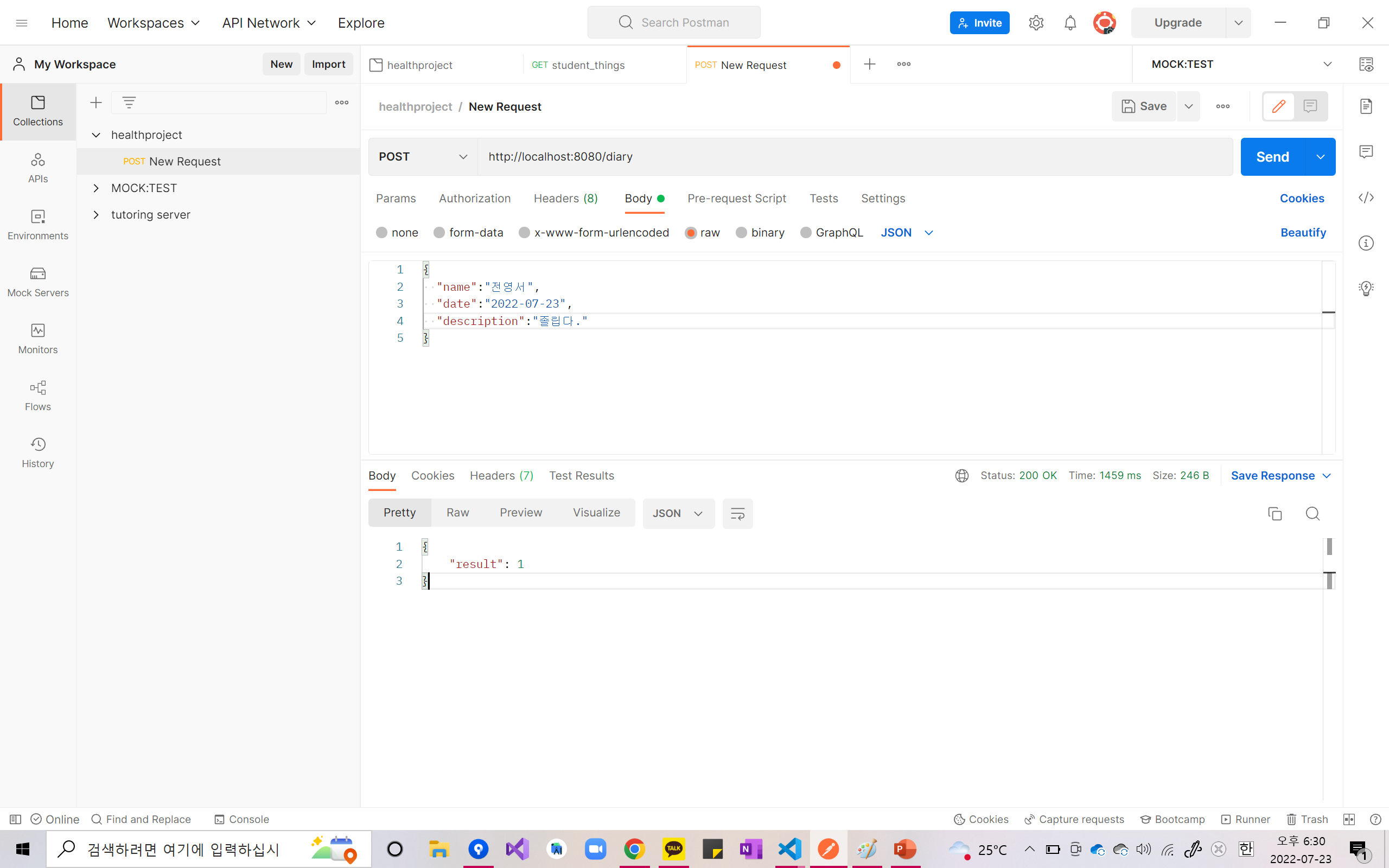Open the Mock Servers sidebar panel
The height and width of the screenshot is (868, 1389).
pos(38,282)
